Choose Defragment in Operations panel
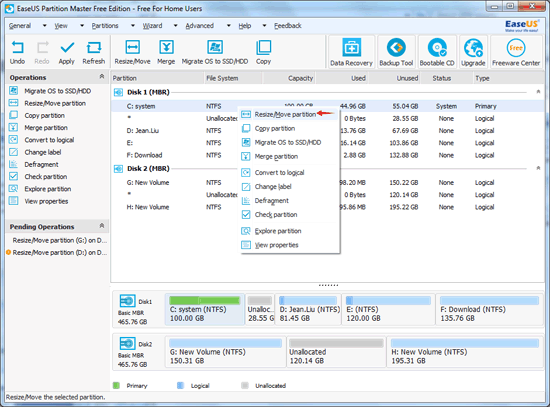The height and width of the screenshot is (407, 550). point(34,165)
